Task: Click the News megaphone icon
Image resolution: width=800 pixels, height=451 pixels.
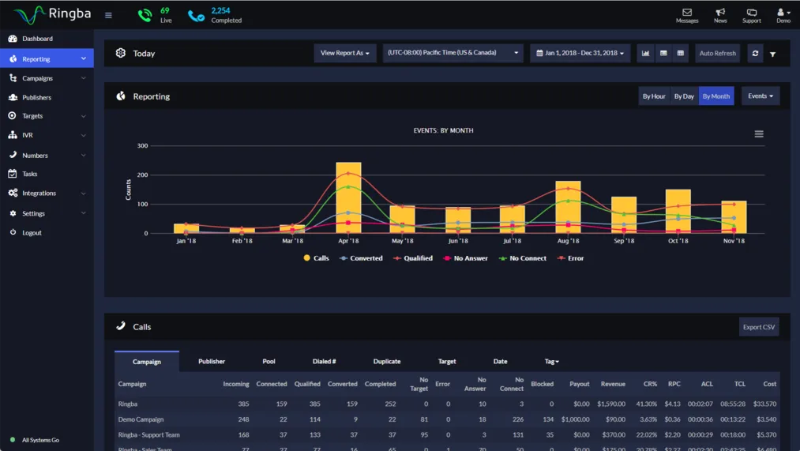Action: point(720,14)
